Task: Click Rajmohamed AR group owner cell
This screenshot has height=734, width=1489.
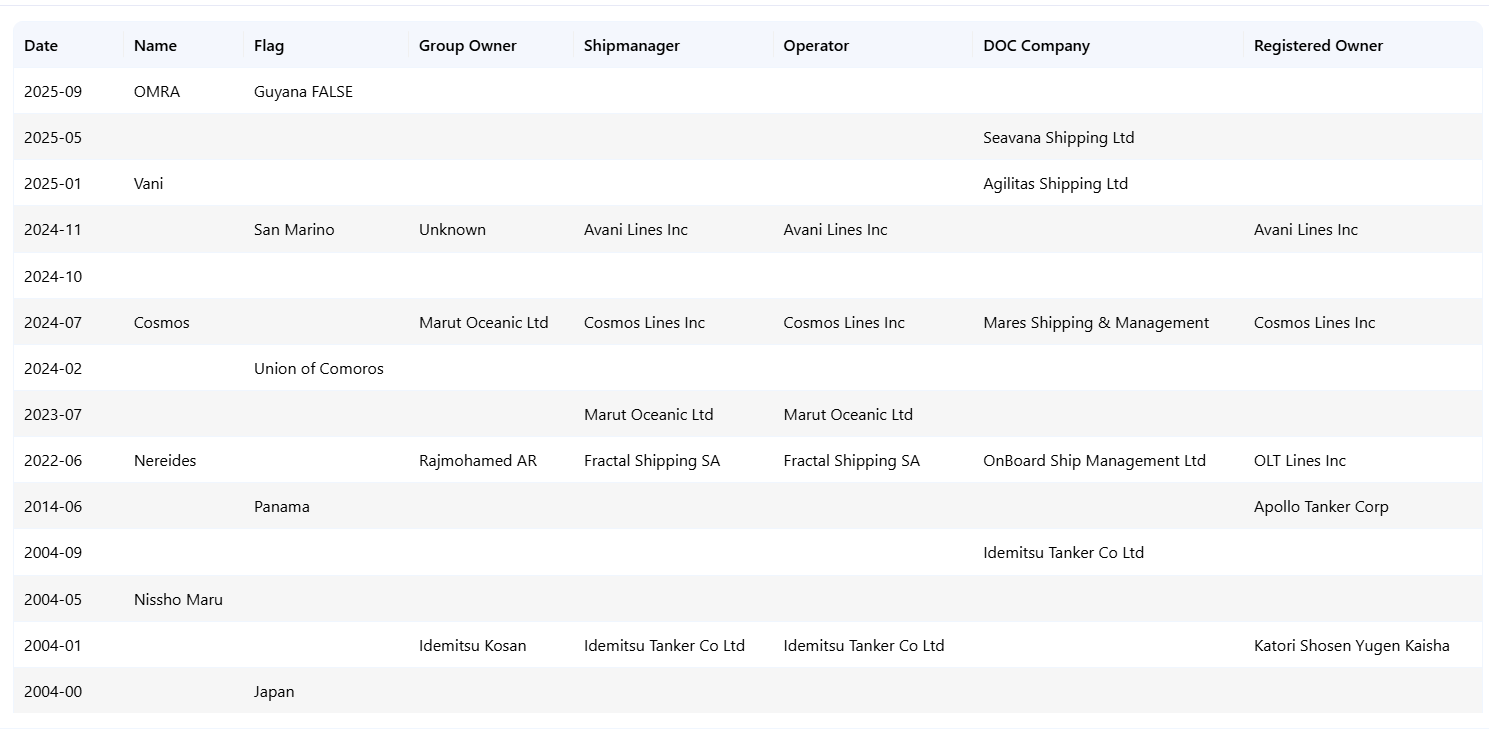Action: [x=477, y=461]
